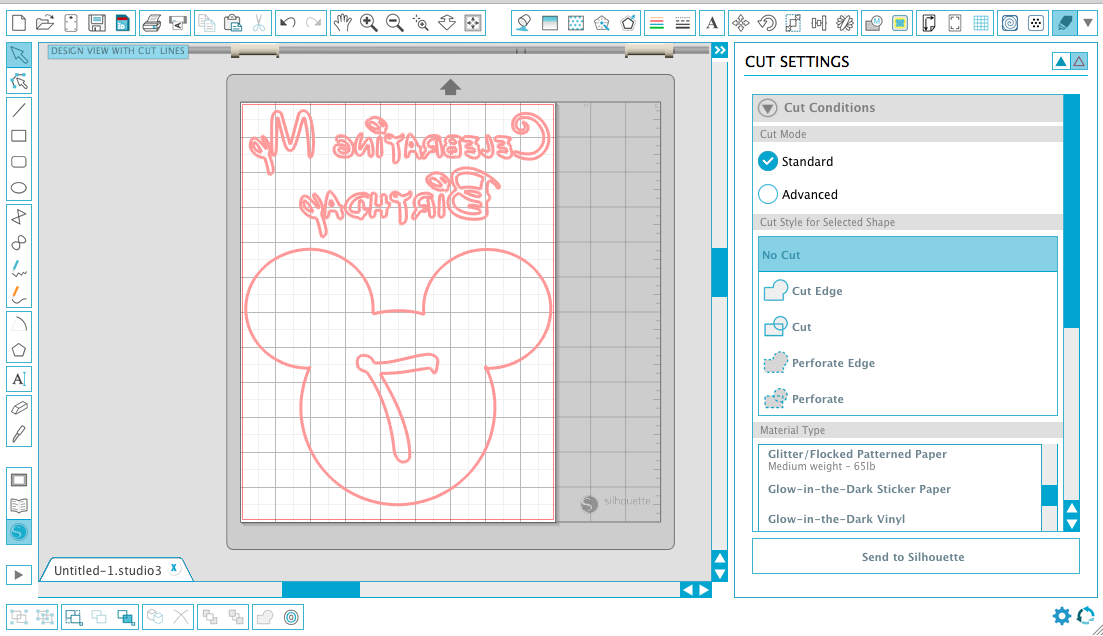The image size is (1103, 636).
Task: Click the Zoom Out magnifier
Action: pyautogui.click(x=395, y=23)
